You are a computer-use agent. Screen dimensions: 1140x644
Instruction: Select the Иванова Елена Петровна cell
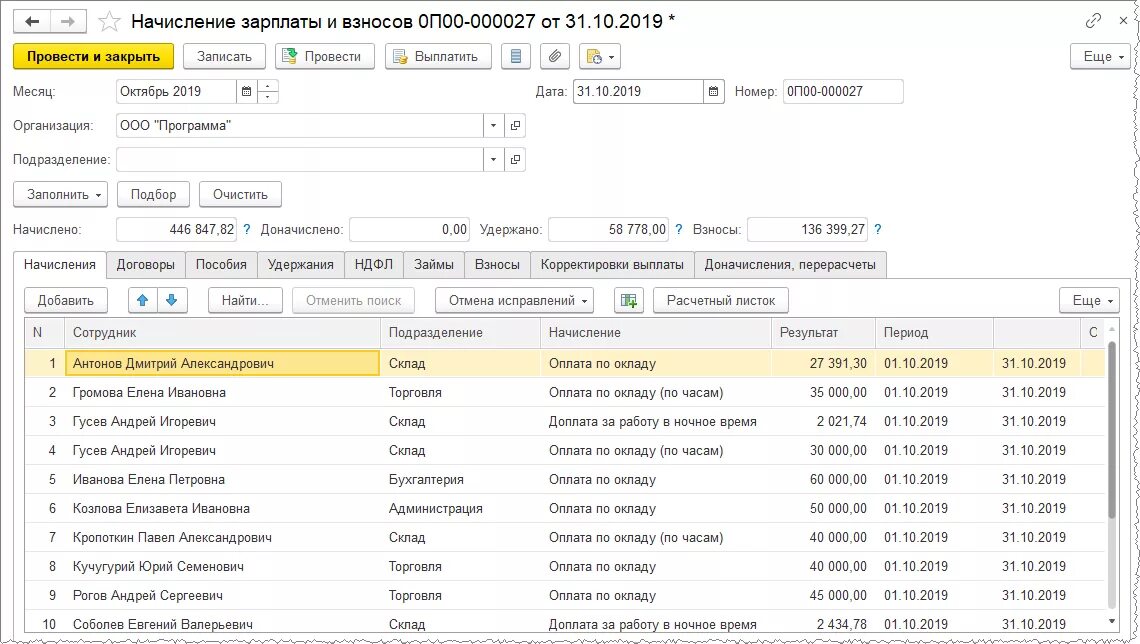222,480
